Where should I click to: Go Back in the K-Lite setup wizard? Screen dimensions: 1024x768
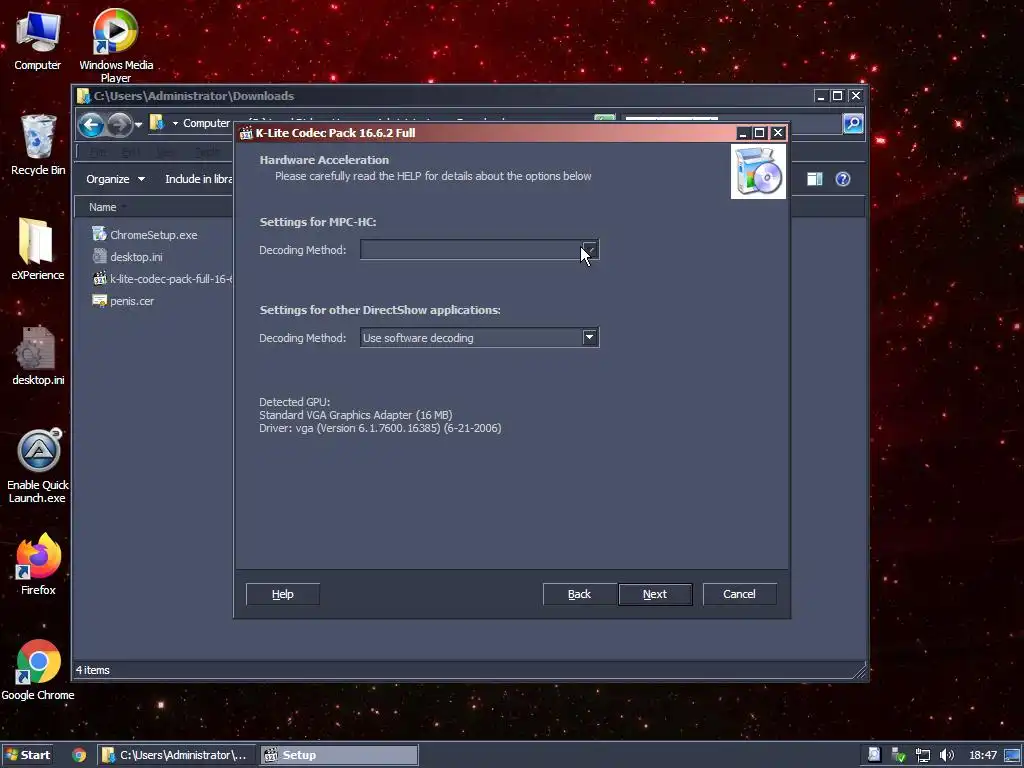pyautogui.click(x=579, y=594)
